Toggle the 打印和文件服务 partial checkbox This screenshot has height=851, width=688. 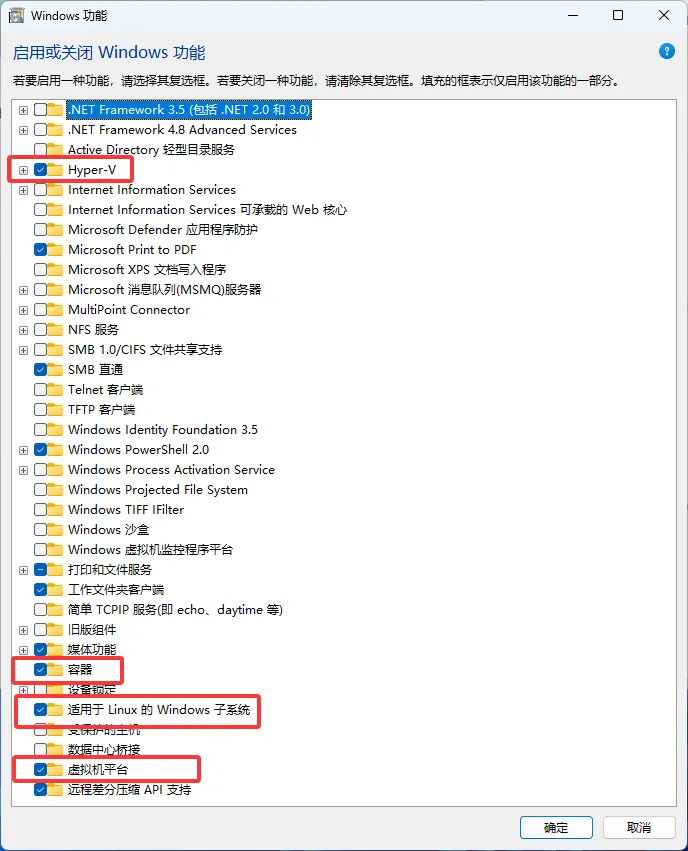[x=40, y=569]
